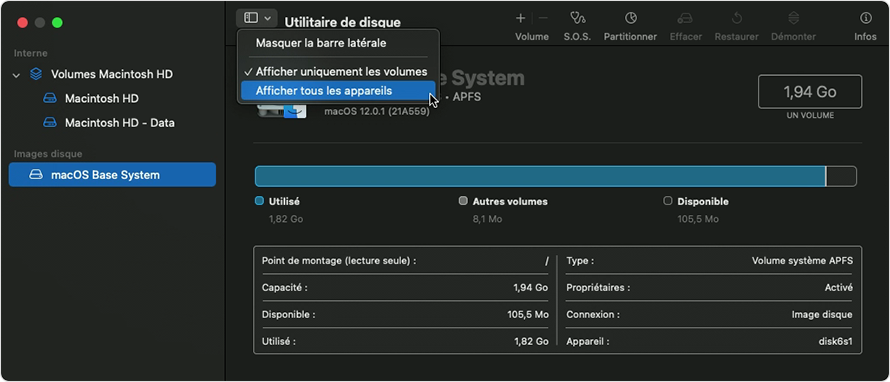
Task: Click the Images disque section header
Action: 48,154
